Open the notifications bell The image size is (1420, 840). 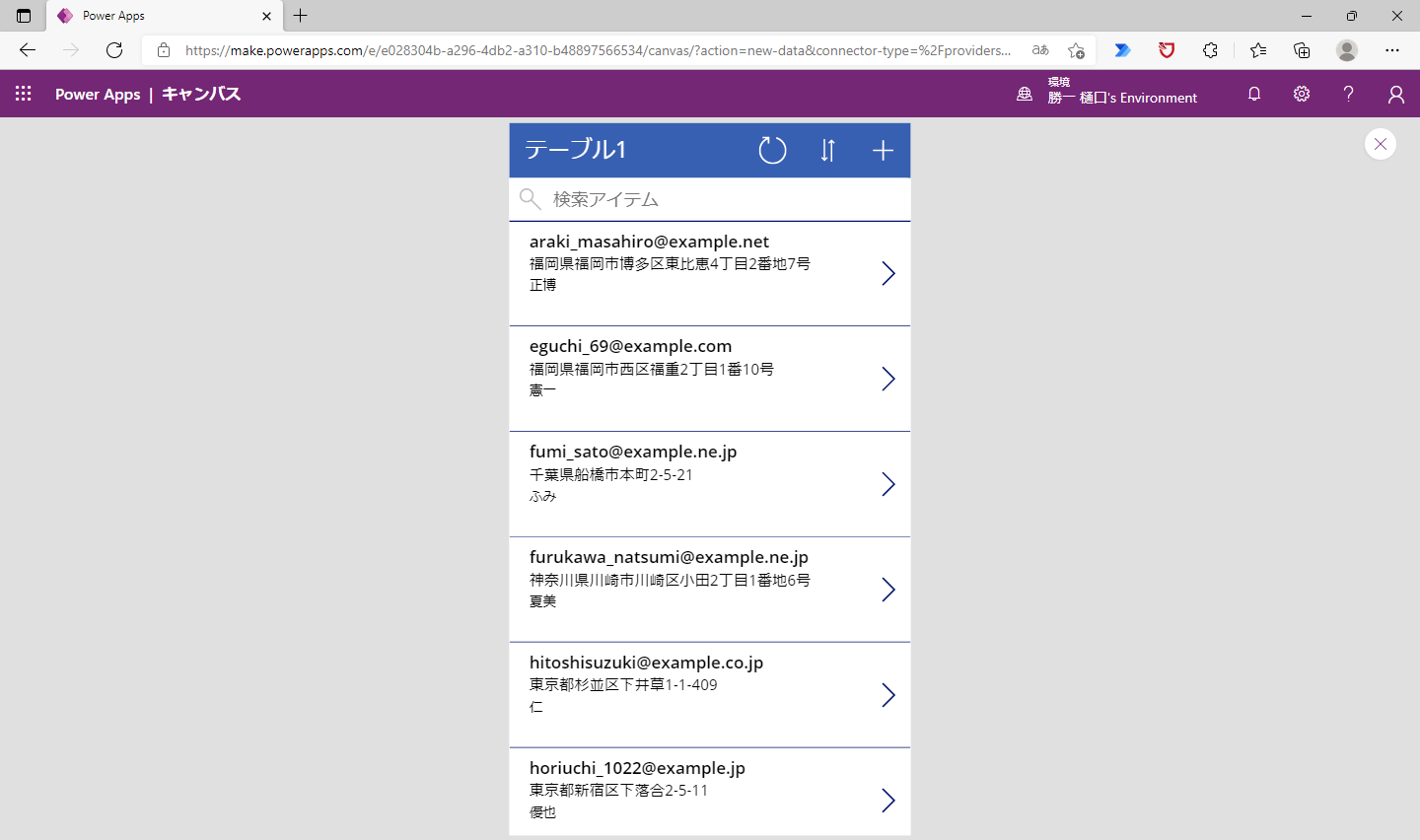1254,94
